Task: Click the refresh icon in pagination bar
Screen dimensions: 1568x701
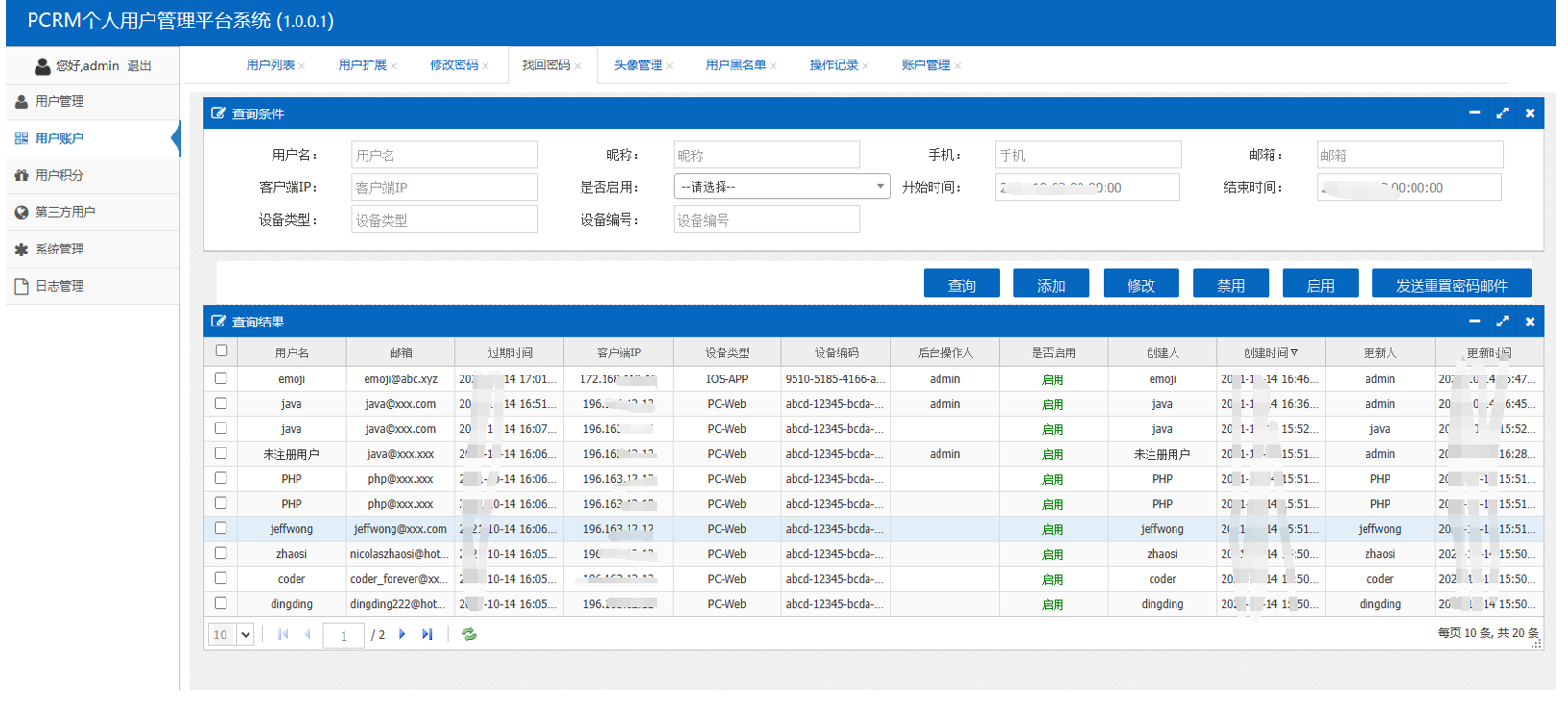Action: click(x=469, y=634)
